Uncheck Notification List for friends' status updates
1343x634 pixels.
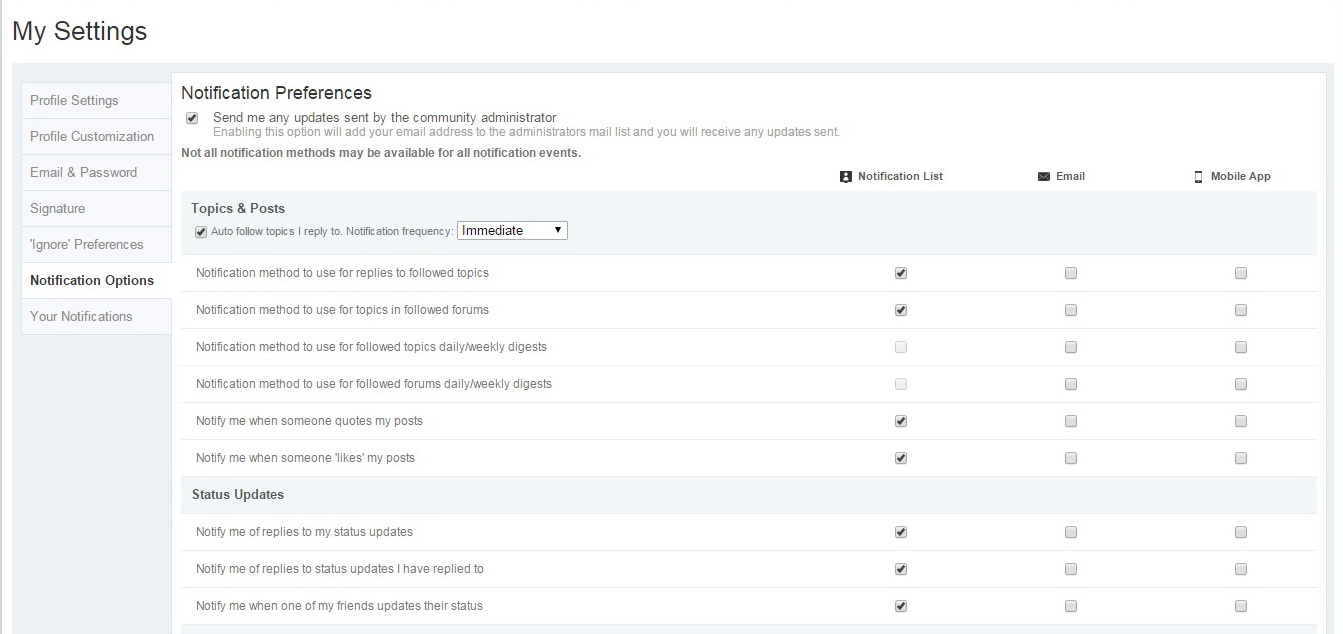point(901,606)
